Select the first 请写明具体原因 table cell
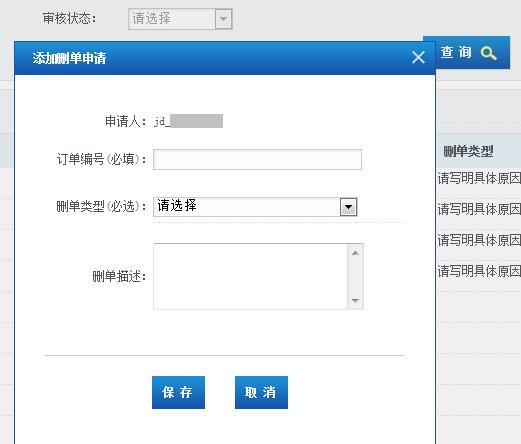Screen dimensions: 521x444 coord(479,178)
